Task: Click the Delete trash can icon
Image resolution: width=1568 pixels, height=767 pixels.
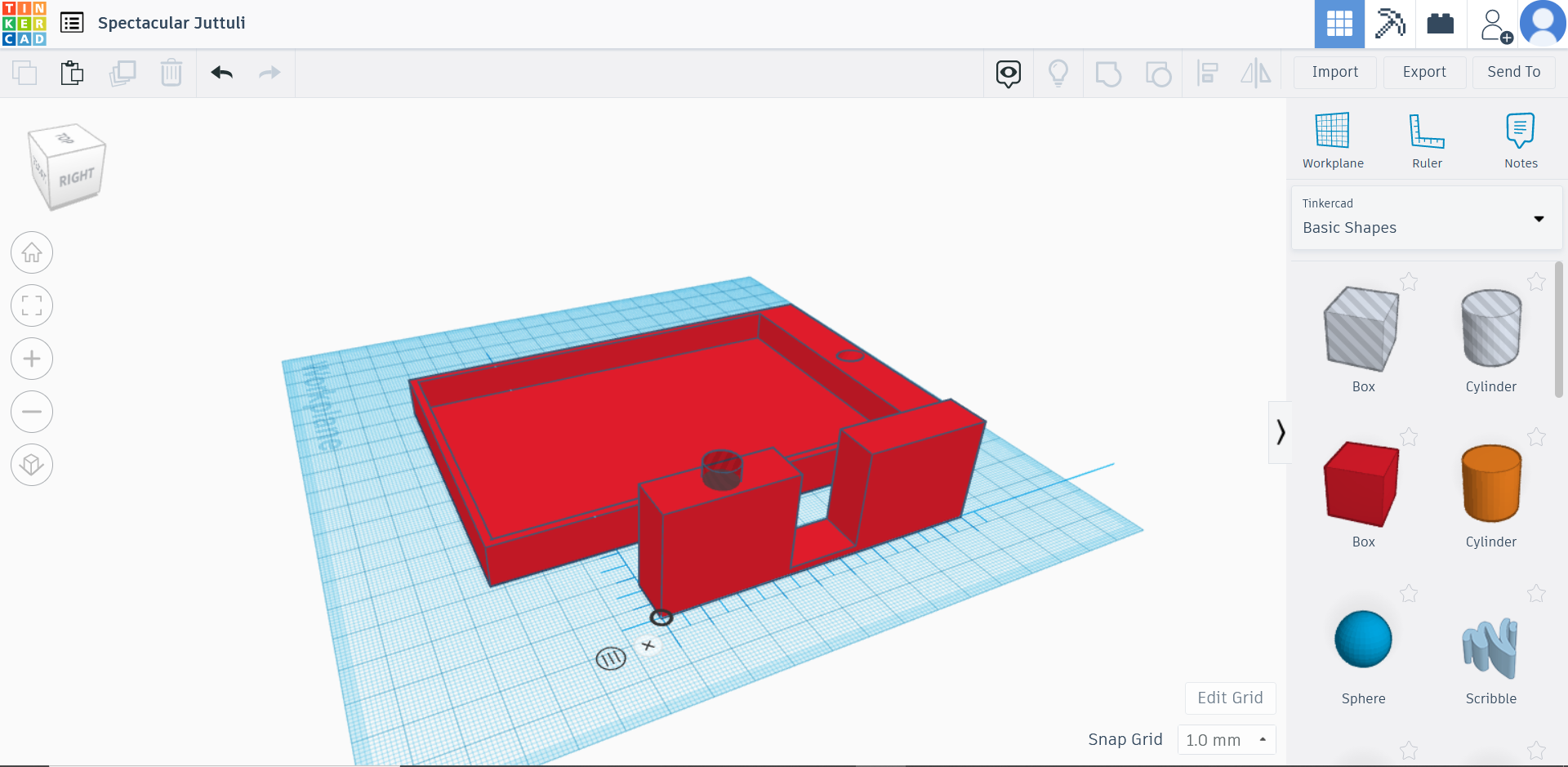Action: coord(171,73)
